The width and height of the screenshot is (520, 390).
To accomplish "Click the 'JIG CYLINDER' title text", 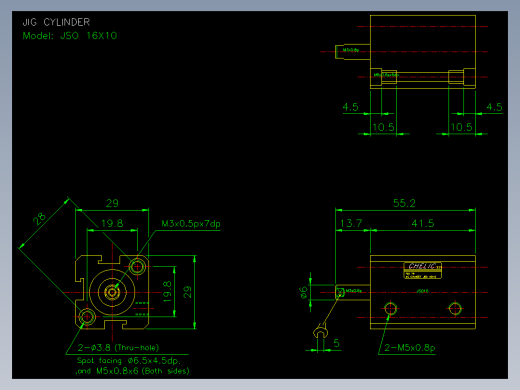I will click(x=56, y=22).
